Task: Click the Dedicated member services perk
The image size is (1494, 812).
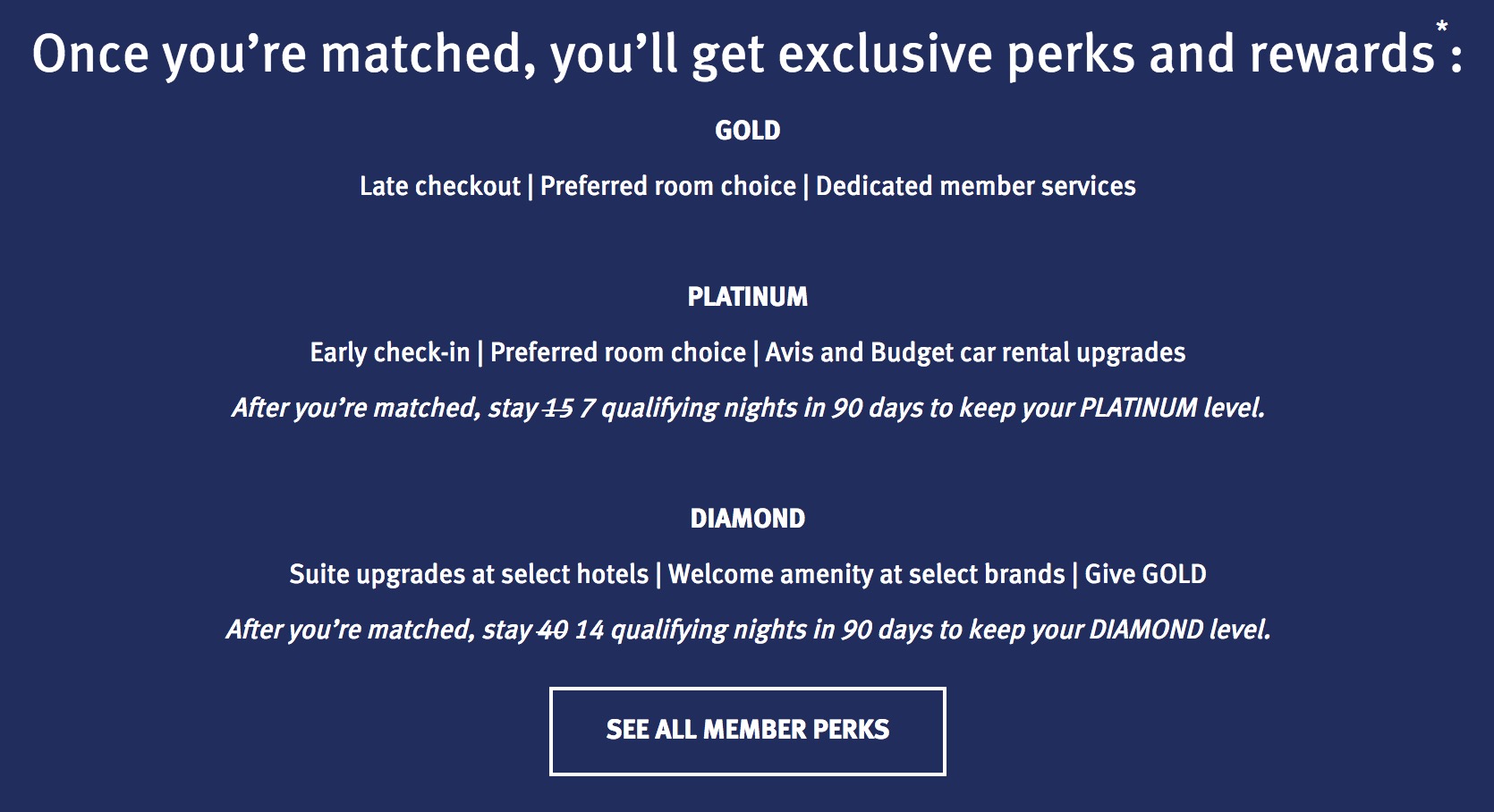Action: [x=975, y=186]
